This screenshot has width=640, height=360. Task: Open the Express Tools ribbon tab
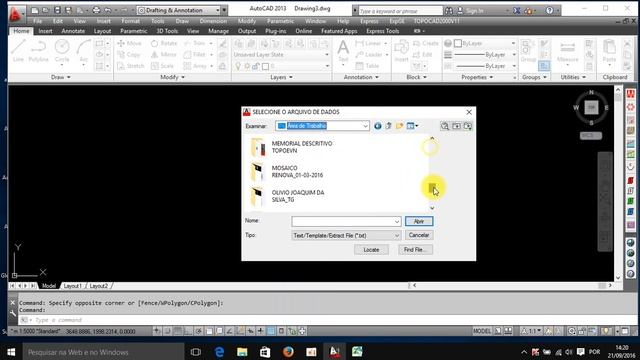pos(382,31)
